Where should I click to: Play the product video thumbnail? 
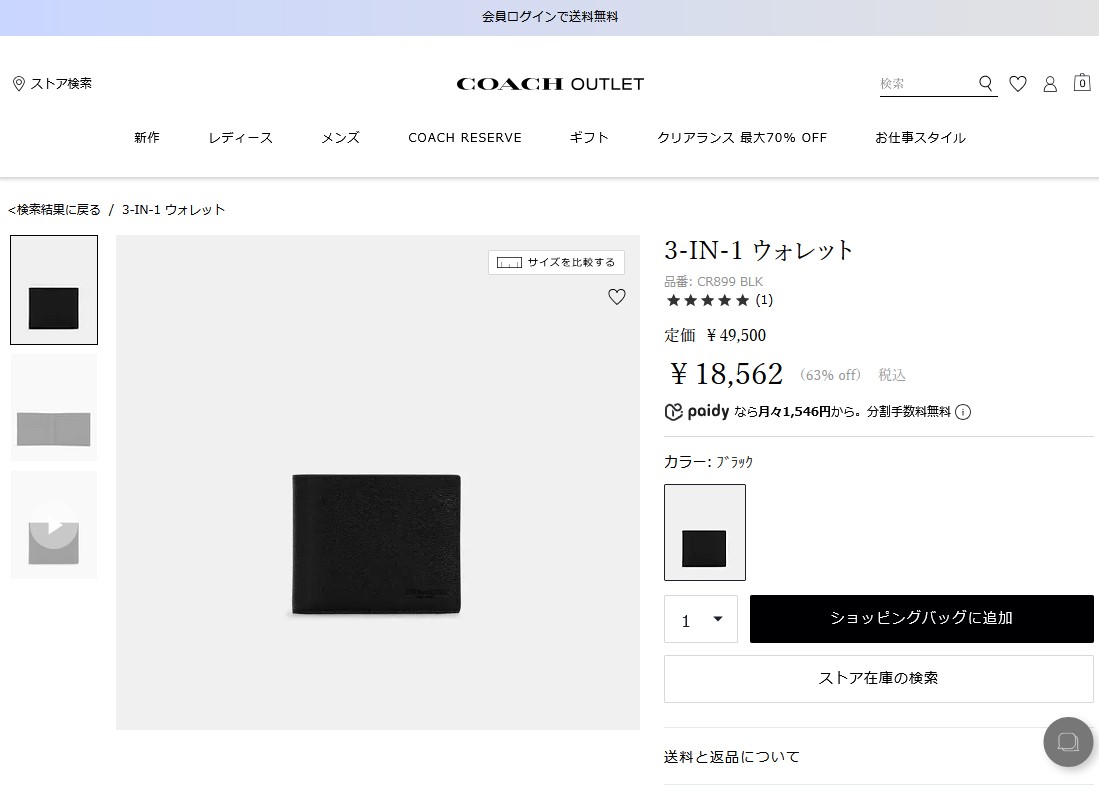pyautogui.click(x=54, y=525)
